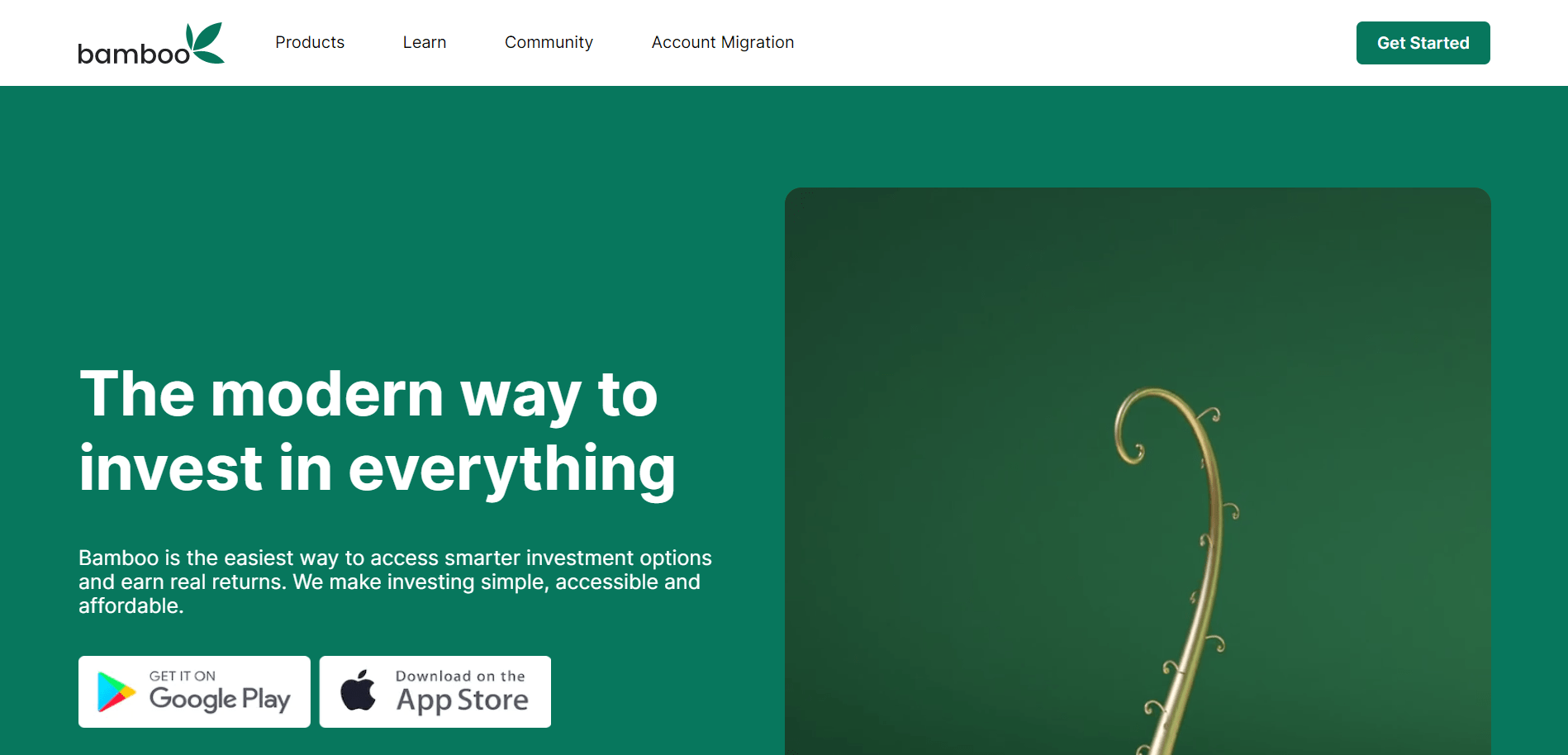Click the golden vine hero image
The width and height of the screenshot is (1568, 755).
click(1138, 471)
